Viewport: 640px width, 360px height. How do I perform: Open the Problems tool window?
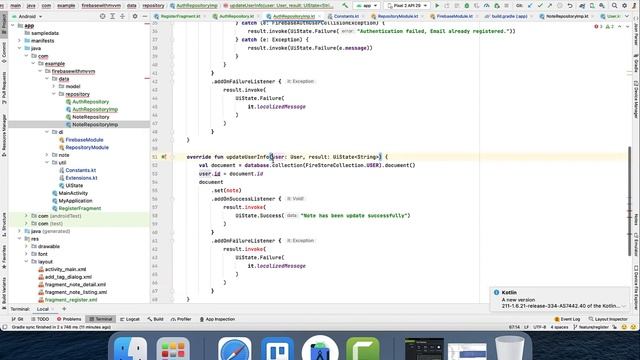(x=69, y=319)
